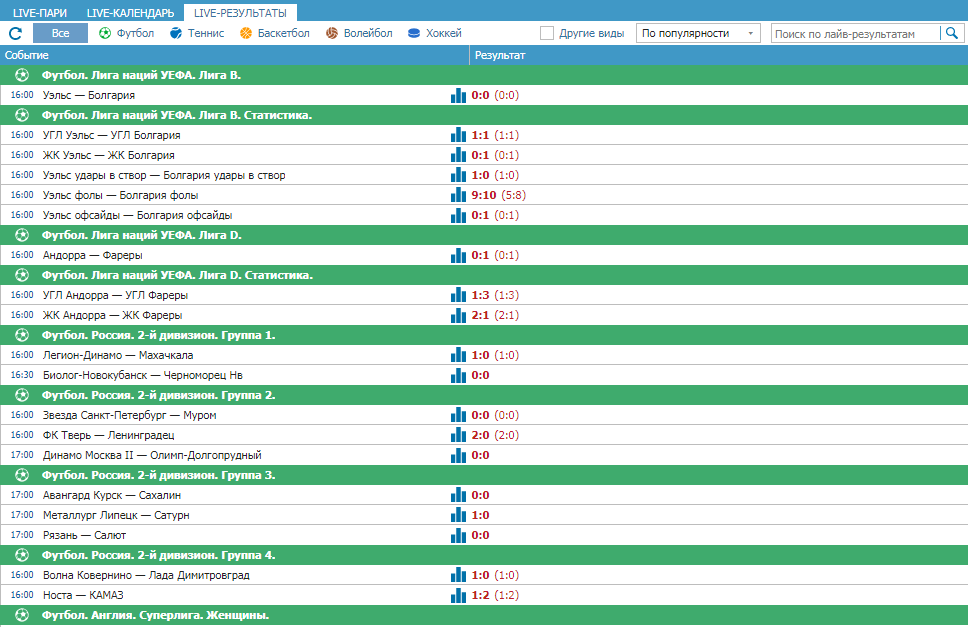Click the refresh results icon
The width and height of the screenshot is (968, 627).
(15, 33)
